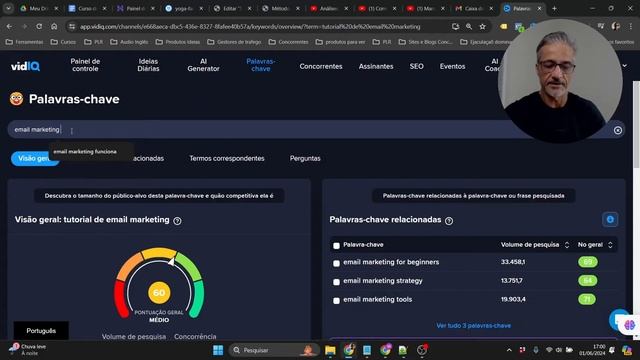Check email marketing tools row

coord(336,301)
